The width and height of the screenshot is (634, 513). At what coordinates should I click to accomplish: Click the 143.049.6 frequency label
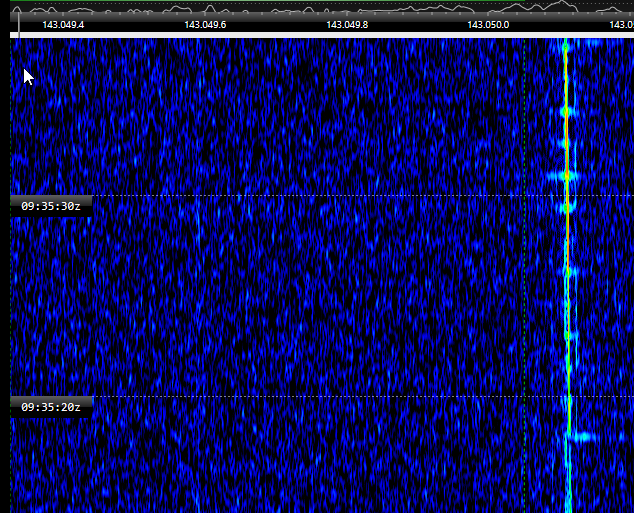click(x=205, y=25)
